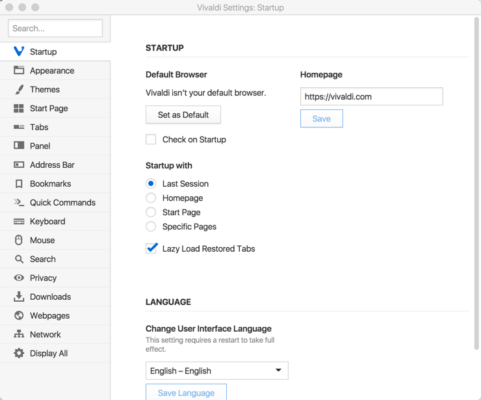The image size is (481, 400).
Task: Open the Startup settings section
Action: [55, 52]
